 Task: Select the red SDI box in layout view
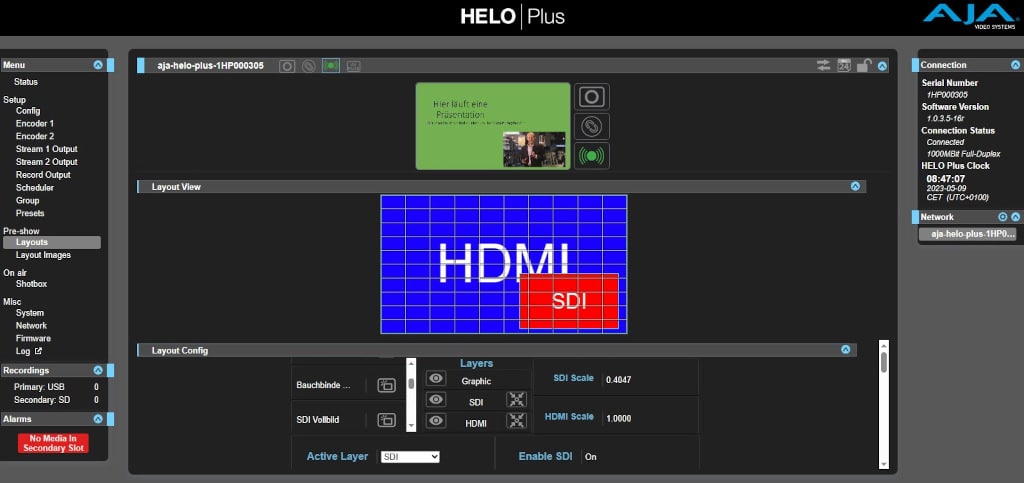click(x=569, y=301)
